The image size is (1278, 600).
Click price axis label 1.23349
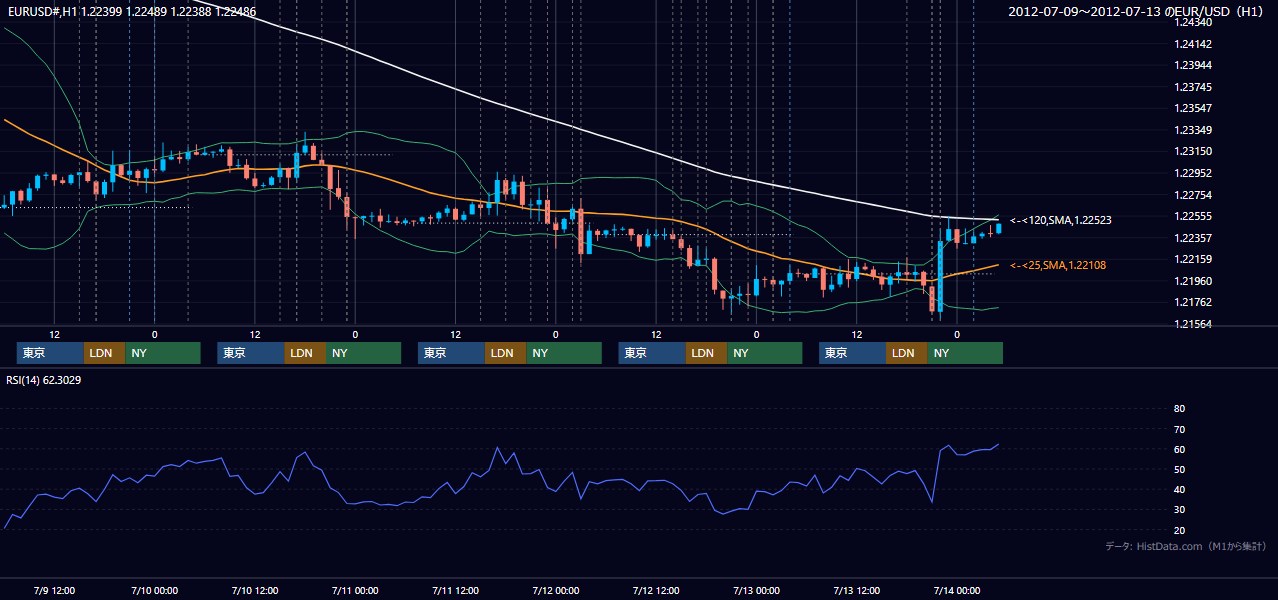[x=1192, y=130]
